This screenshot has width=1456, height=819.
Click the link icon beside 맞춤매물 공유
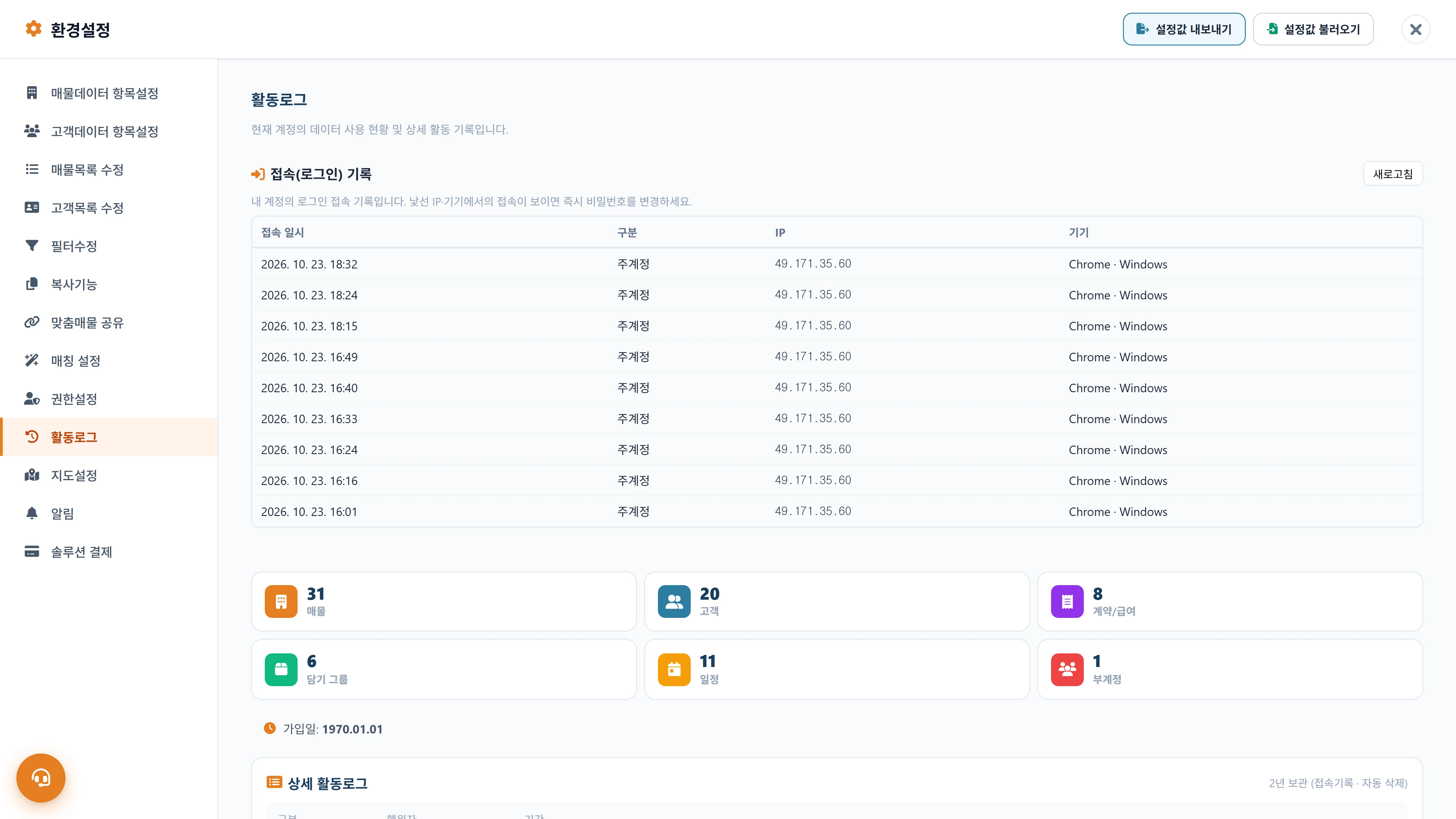32,322
